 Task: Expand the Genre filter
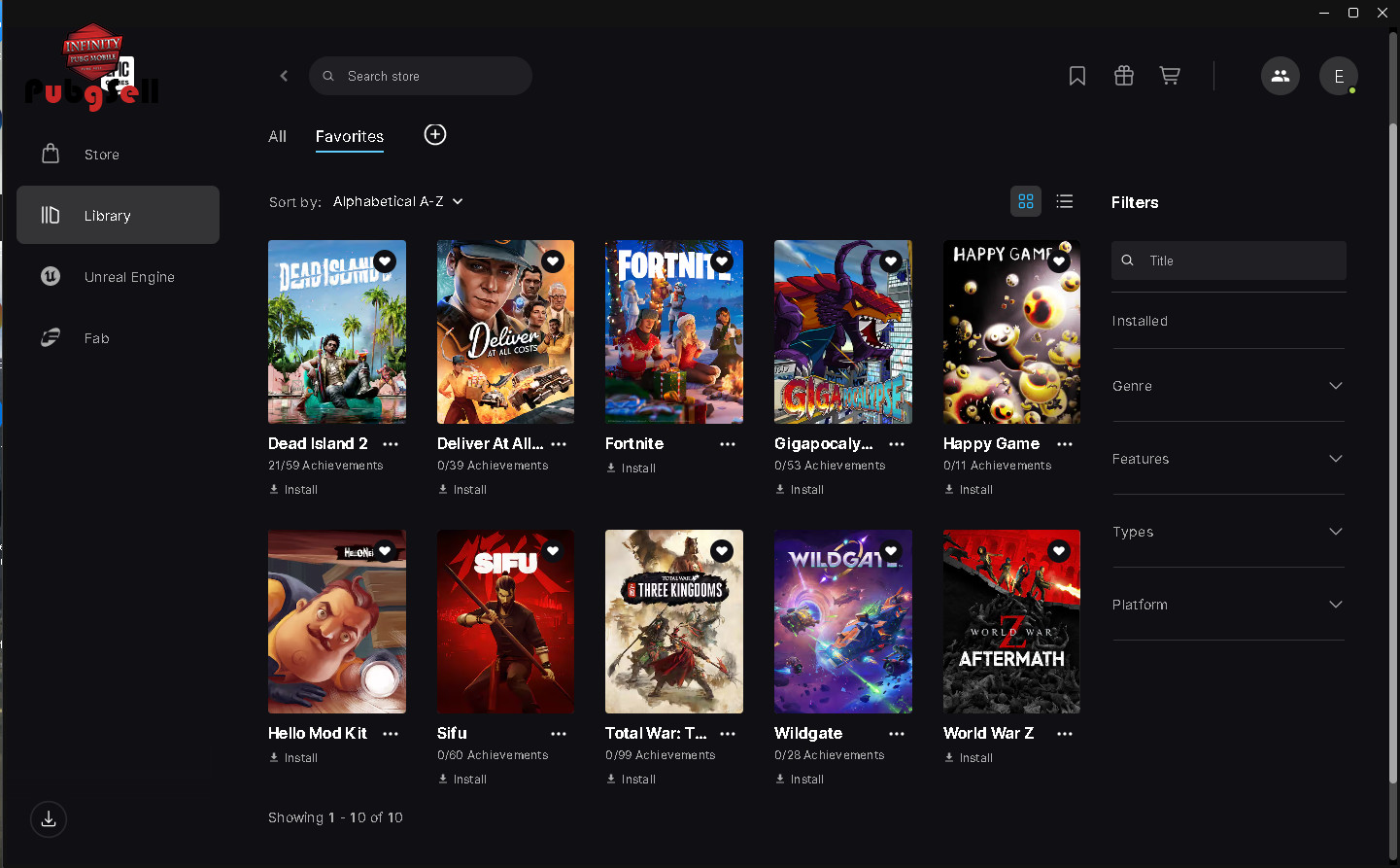click(1228, 386)
